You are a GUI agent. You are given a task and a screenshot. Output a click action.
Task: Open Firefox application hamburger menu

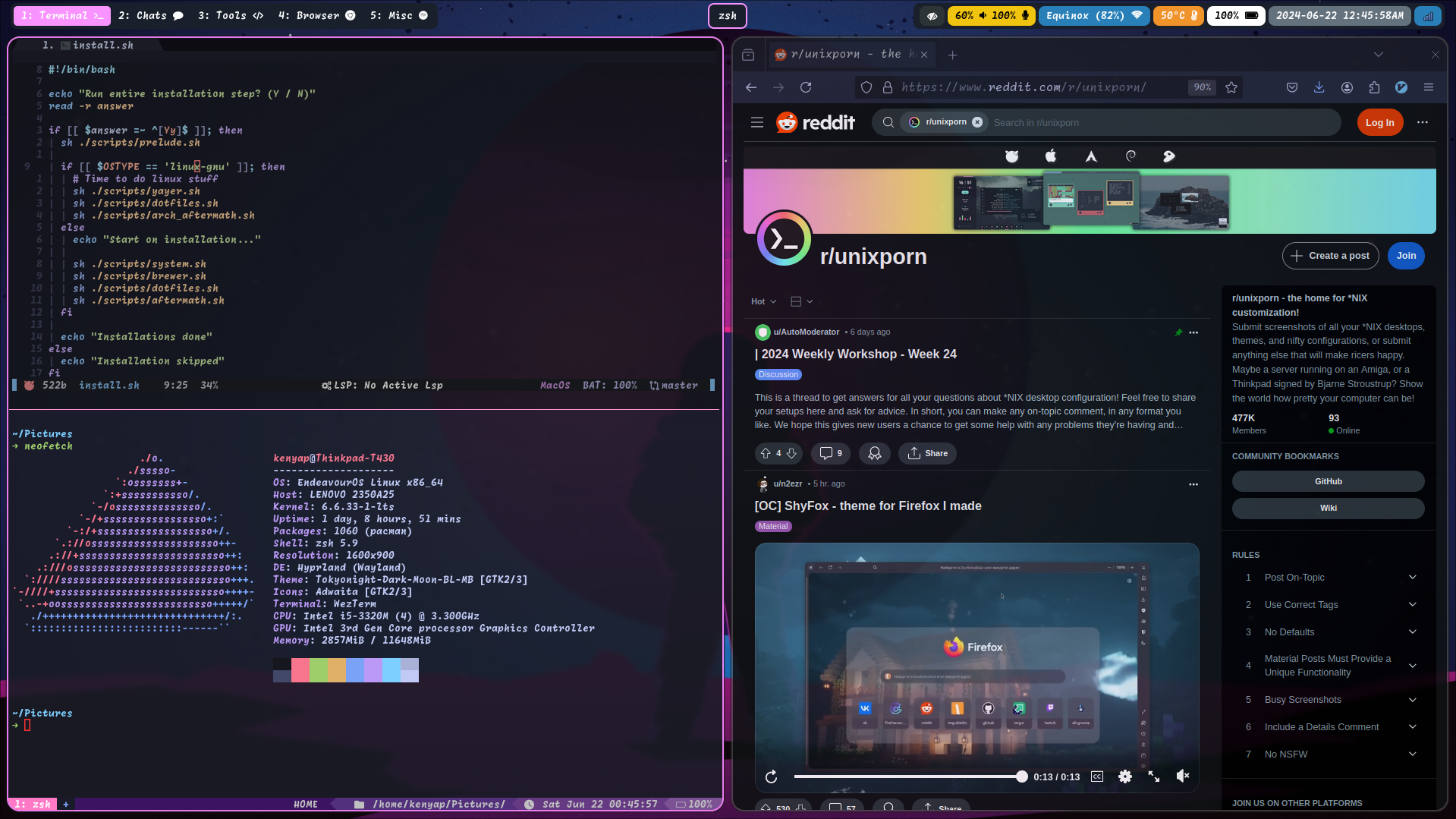tap(1429, 87)
